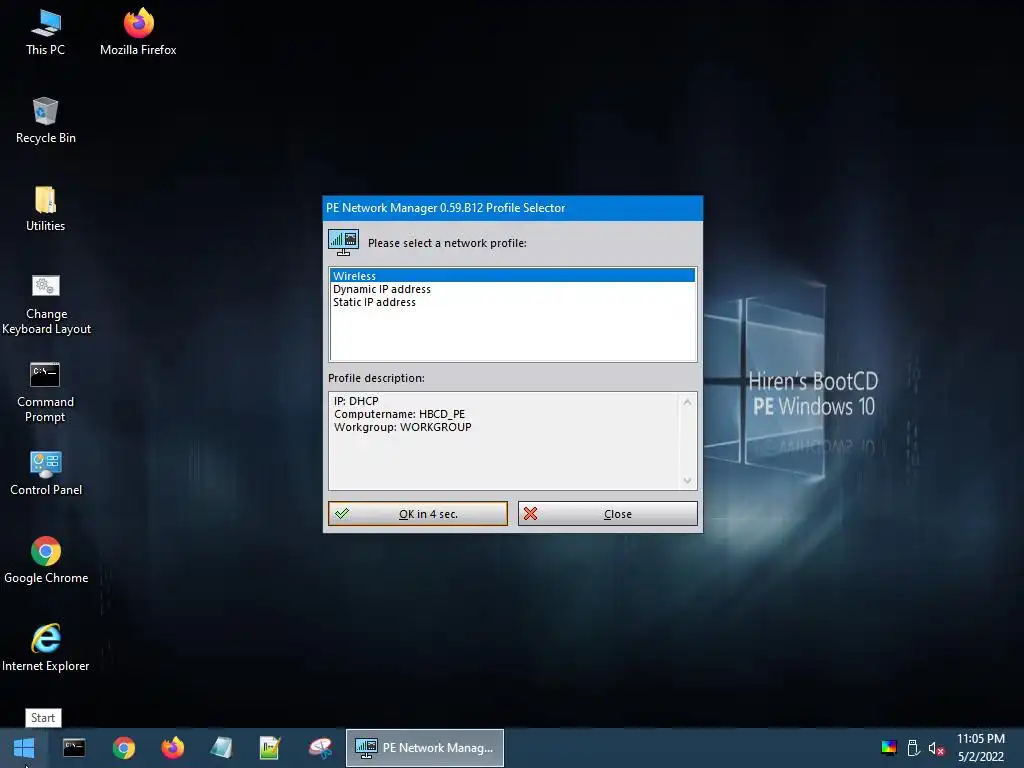The width and height of the screenshot is (1024, 768).
Task: Launch Chrome from the taskbar
Action: pyautogui.click(x=123, y=748)
